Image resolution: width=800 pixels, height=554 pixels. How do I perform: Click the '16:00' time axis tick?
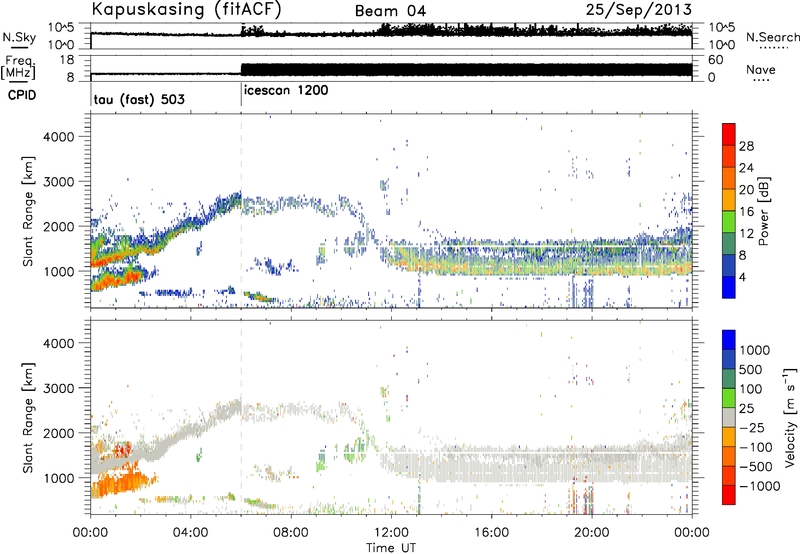click(491, 533)
